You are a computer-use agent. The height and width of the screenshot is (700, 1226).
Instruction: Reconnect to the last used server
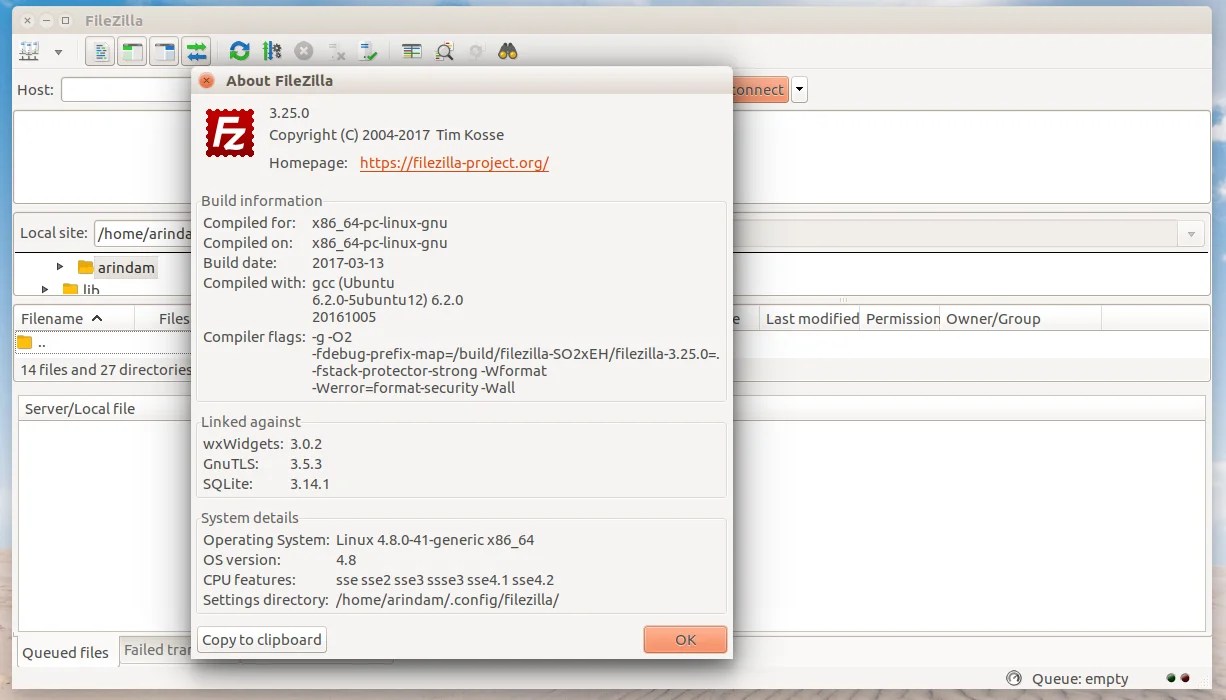pos(369,51)
